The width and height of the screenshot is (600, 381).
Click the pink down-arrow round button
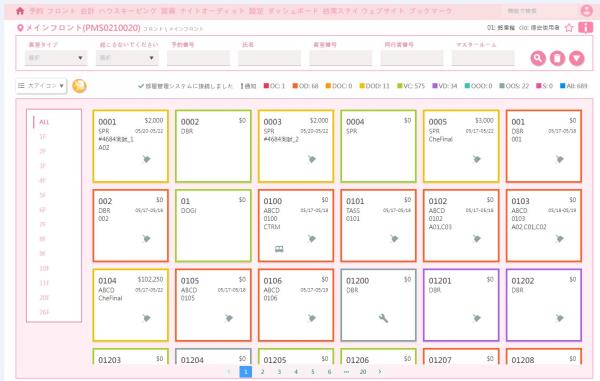(577, 58)
